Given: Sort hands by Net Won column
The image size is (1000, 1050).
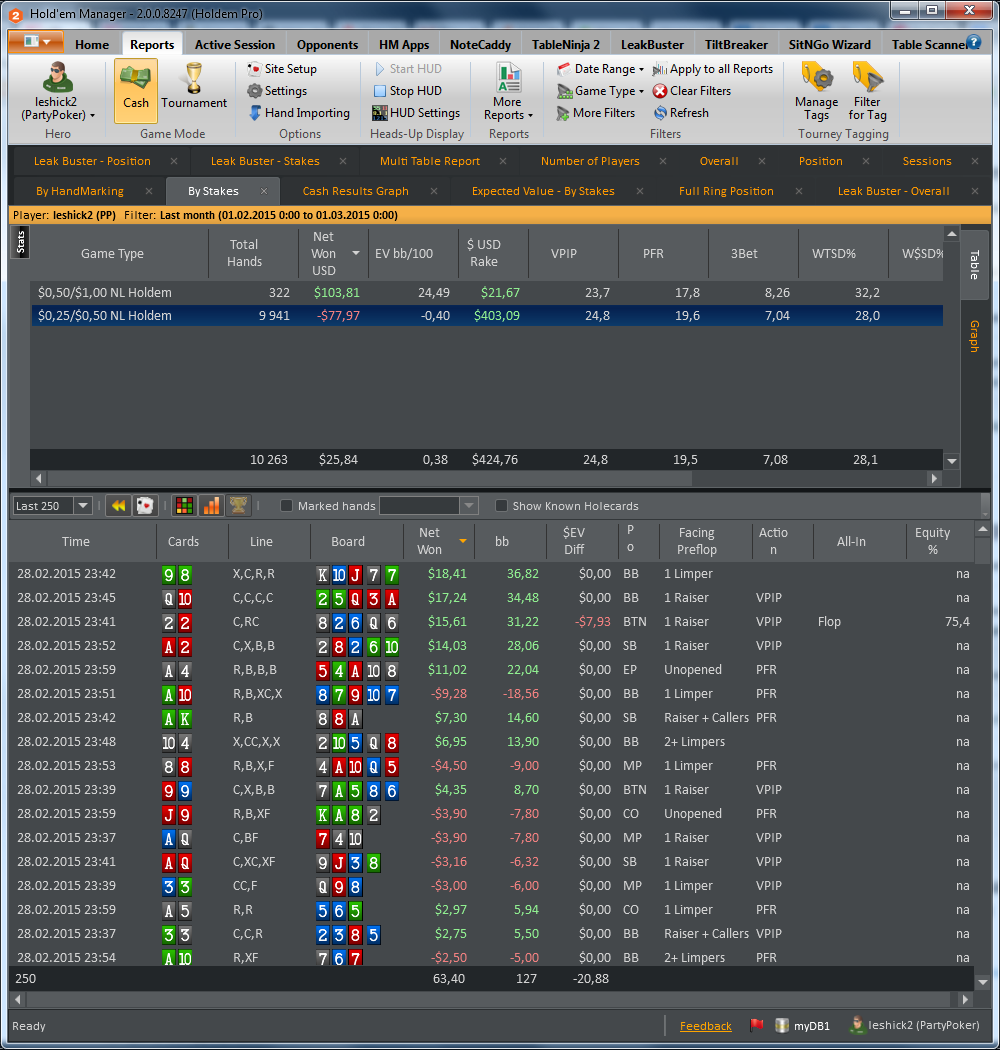Looking at the screenshot, I should click(x=439, y=541).
